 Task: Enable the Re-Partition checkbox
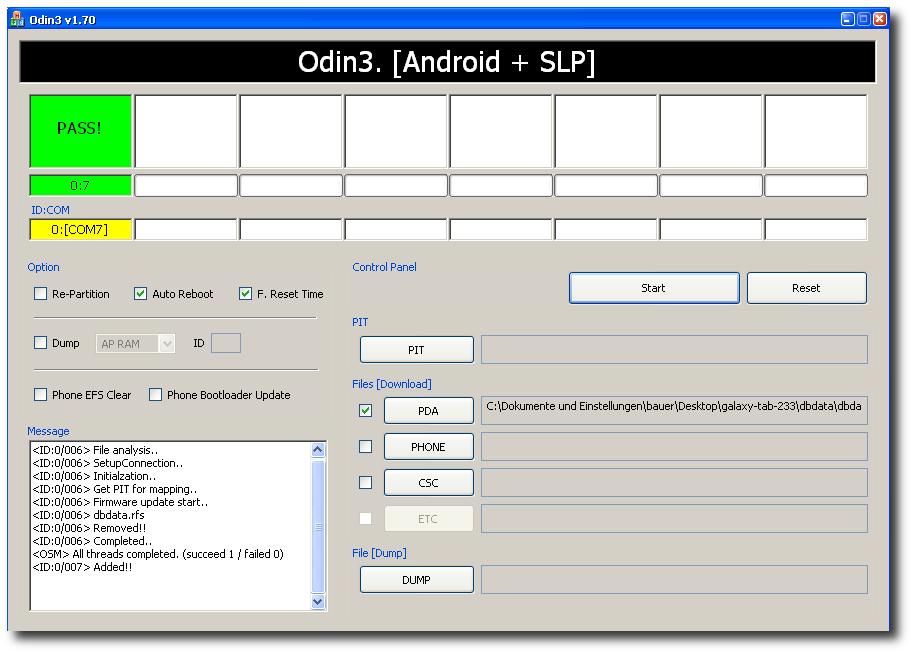(x=41, y=294)
